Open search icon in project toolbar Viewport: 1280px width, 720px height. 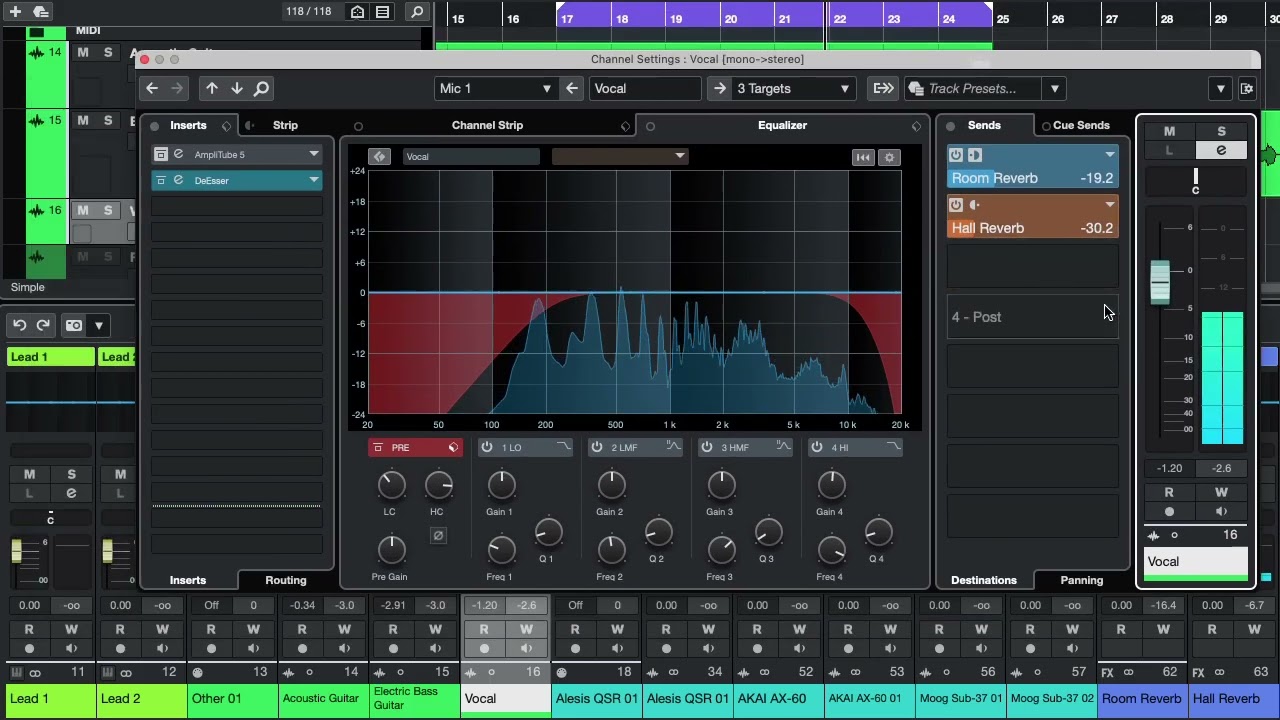[x=418, y=12]
